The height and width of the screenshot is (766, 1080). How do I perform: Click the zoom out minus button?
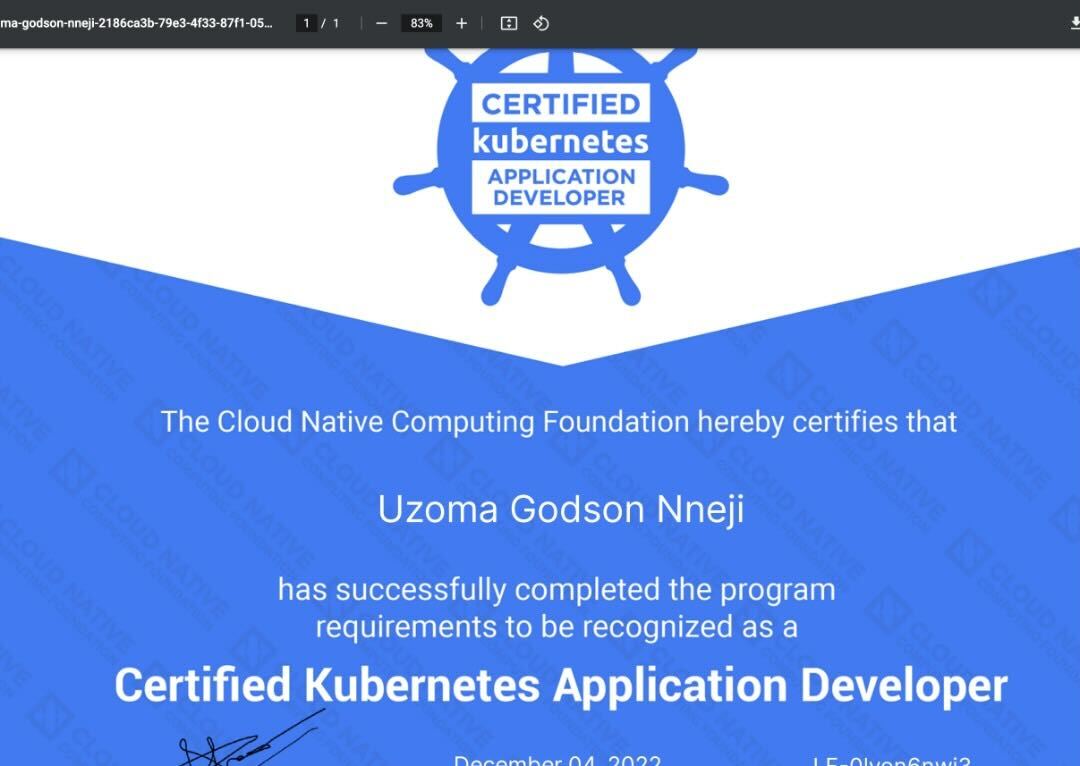382,23
